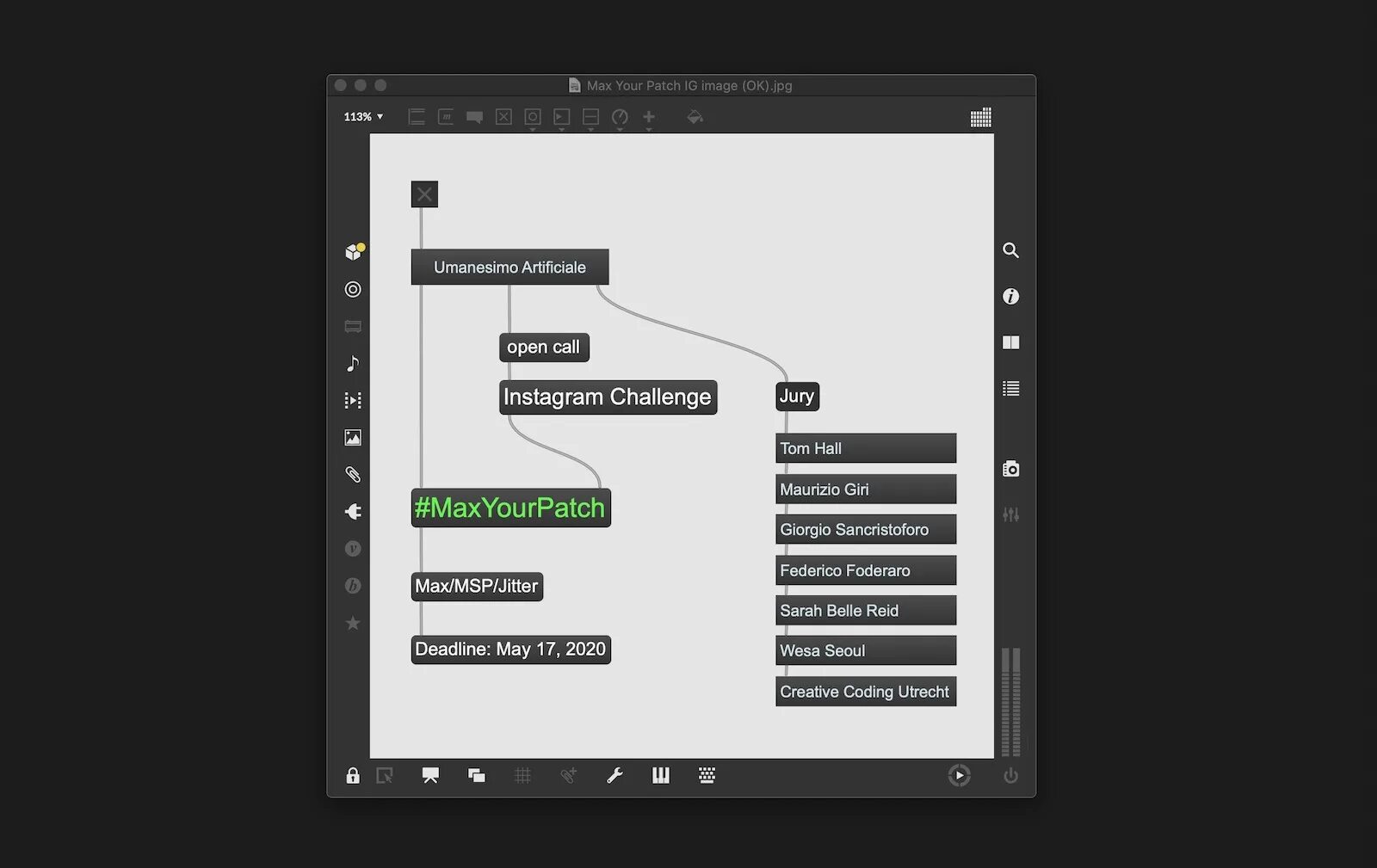
Task: Open the concentric circles sidebar icon
Action: click(353, 289)
